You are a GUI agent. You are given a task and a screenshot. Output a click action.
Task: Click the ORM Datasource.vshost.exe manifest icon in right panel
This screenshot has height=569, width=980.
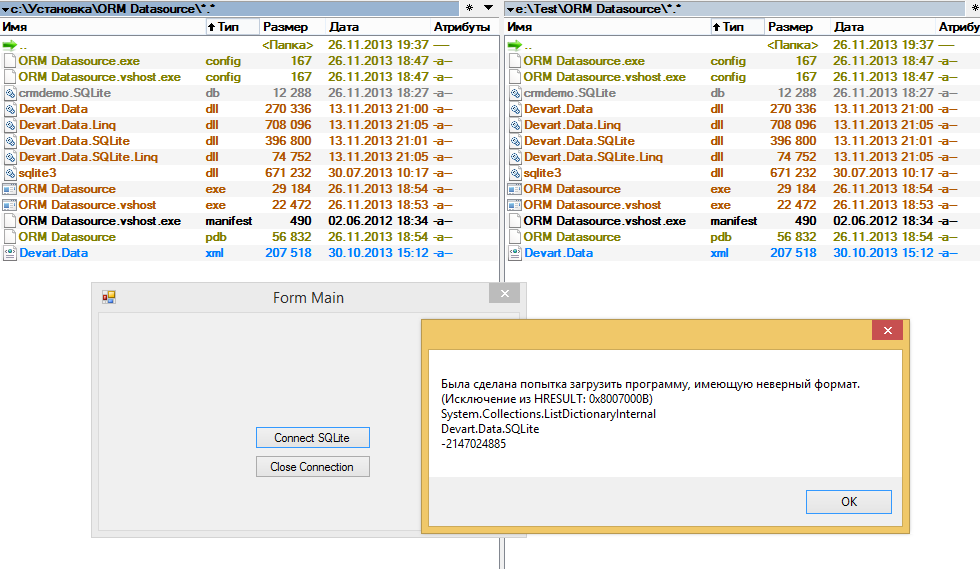(515, 221)
